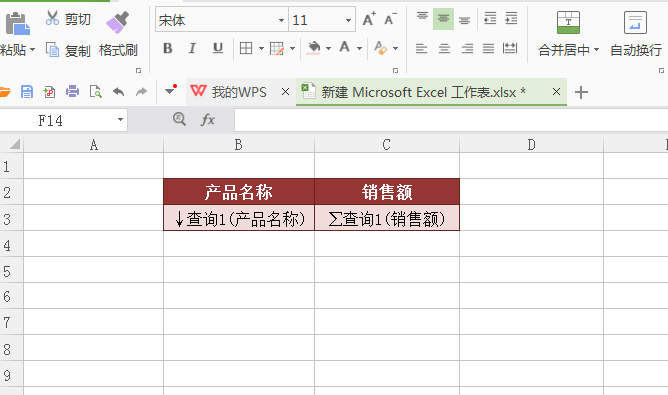This screenshot has height=395, width=668.
Task: Select cell Σ查询1(销售额)
Action: coord(387,219)
